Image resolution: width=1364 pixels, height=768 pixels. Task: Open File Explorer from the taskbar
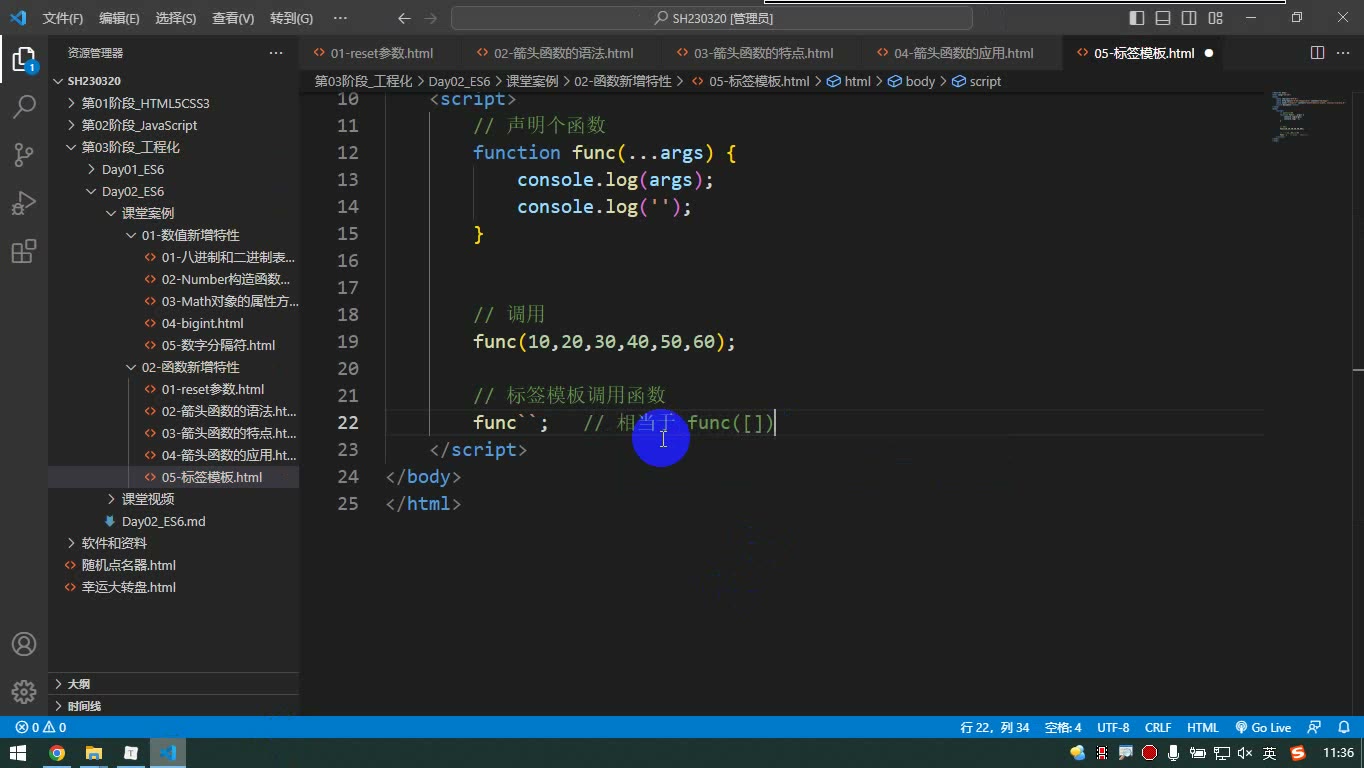pyautogui.click(x=94, y=753)
